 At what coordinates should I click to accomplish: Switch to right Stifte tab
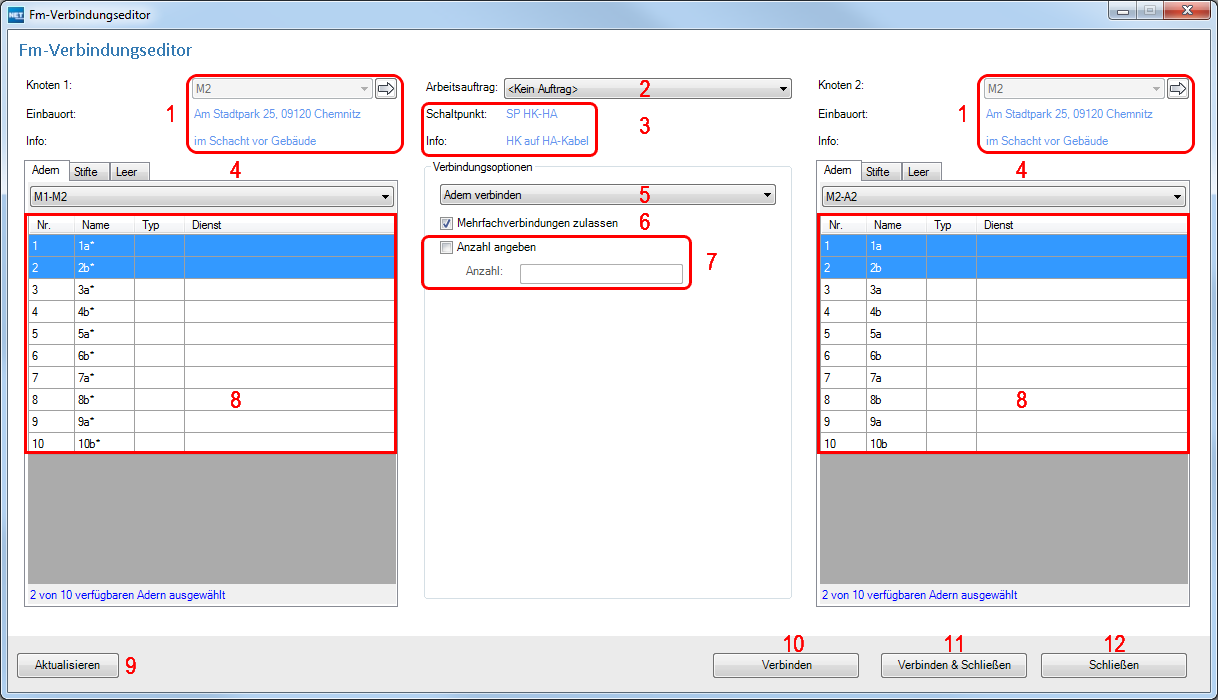(x=881, y=172)
